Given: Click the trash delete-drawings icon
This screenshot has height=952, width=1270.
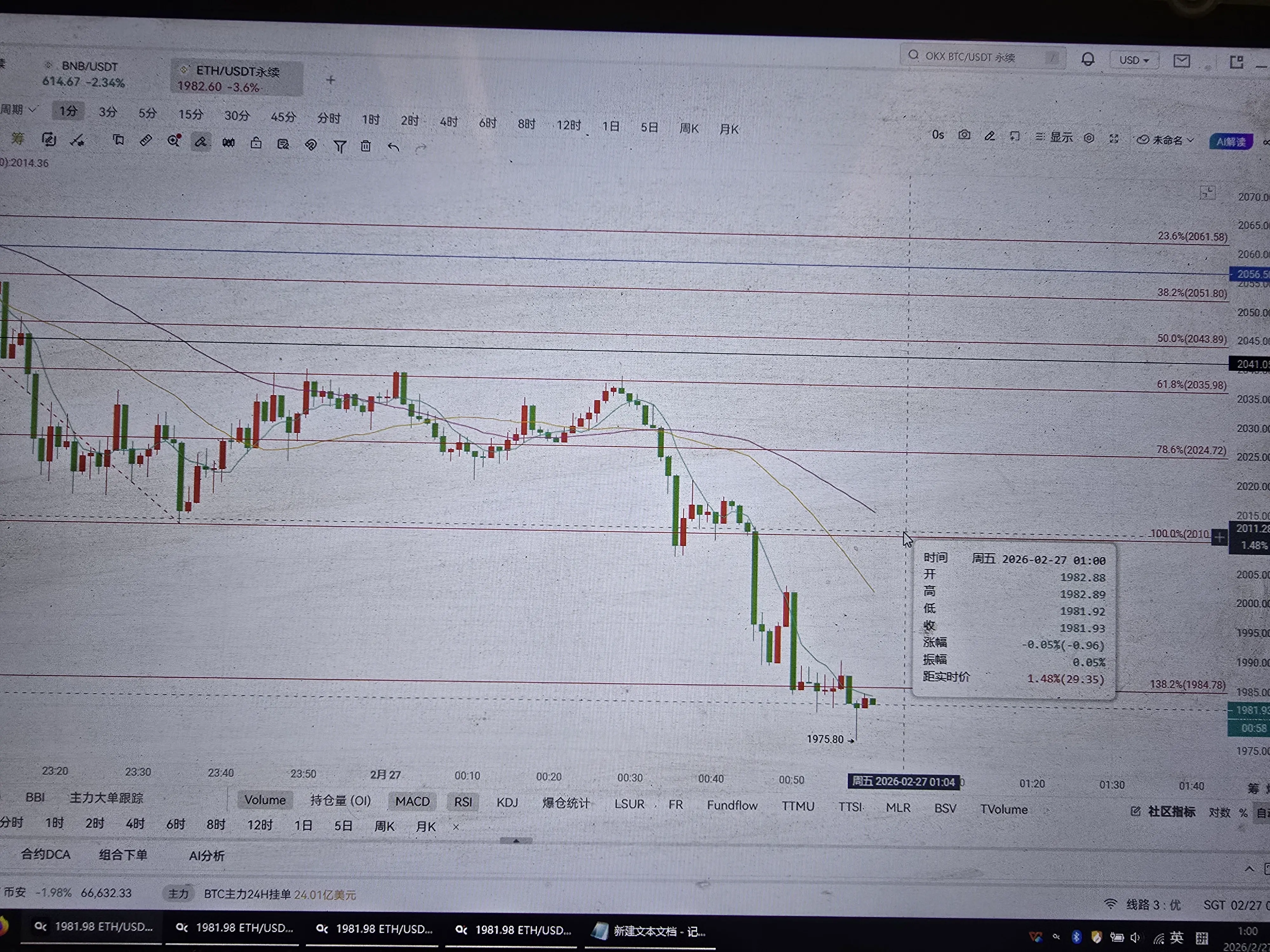Looking at the screenshot, I should tap(366, 146).
